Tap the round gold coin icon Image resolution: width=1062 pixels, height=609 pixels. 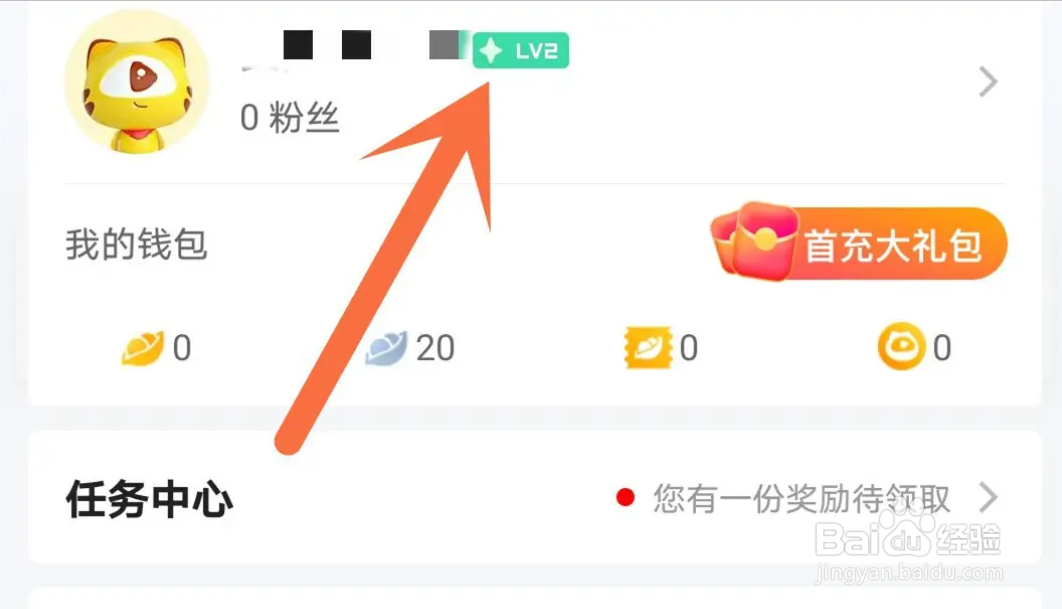point(901,346)
